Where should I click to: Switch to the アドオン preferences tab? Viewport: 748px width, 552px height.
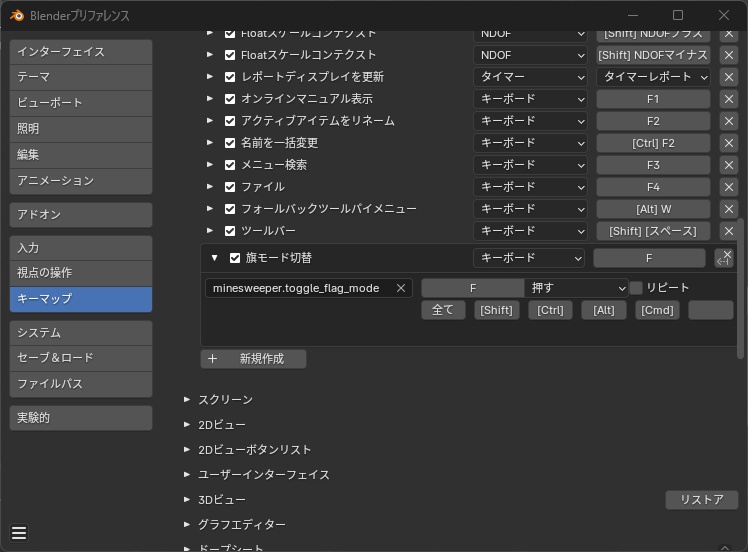81,215
